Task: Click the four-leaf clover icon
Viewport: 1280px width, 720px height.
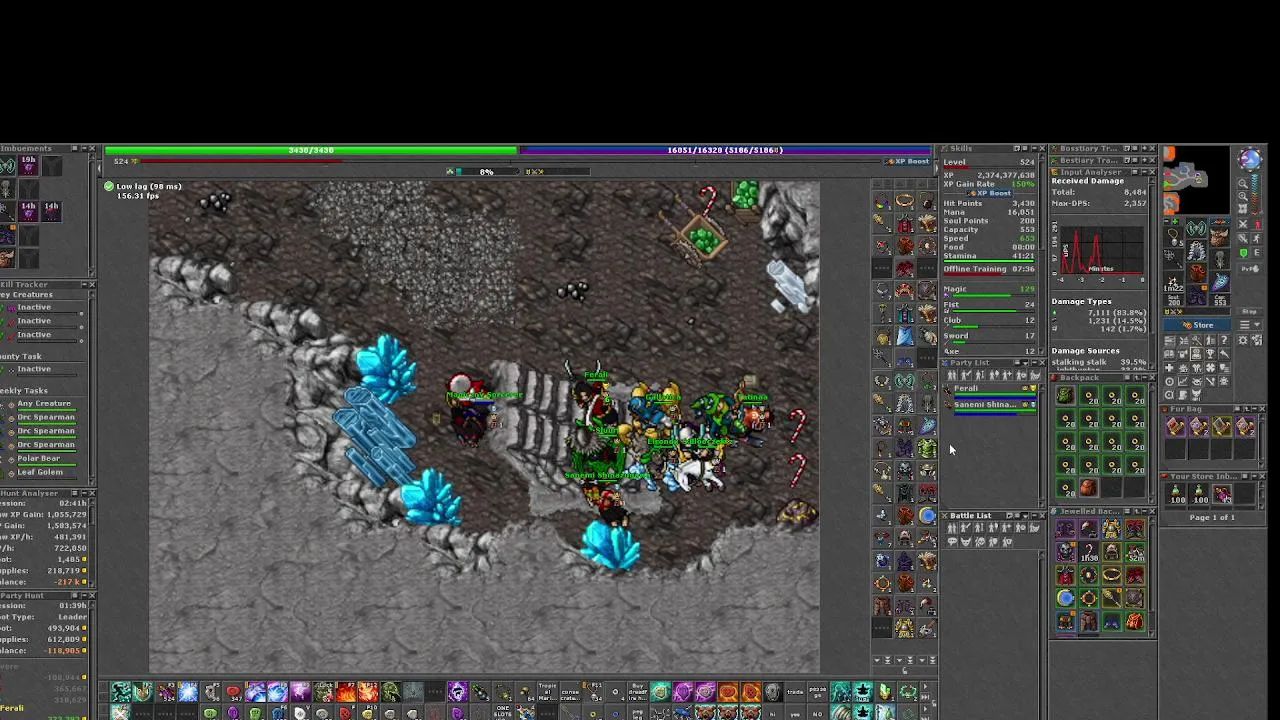Action: tap(1210, 367)
